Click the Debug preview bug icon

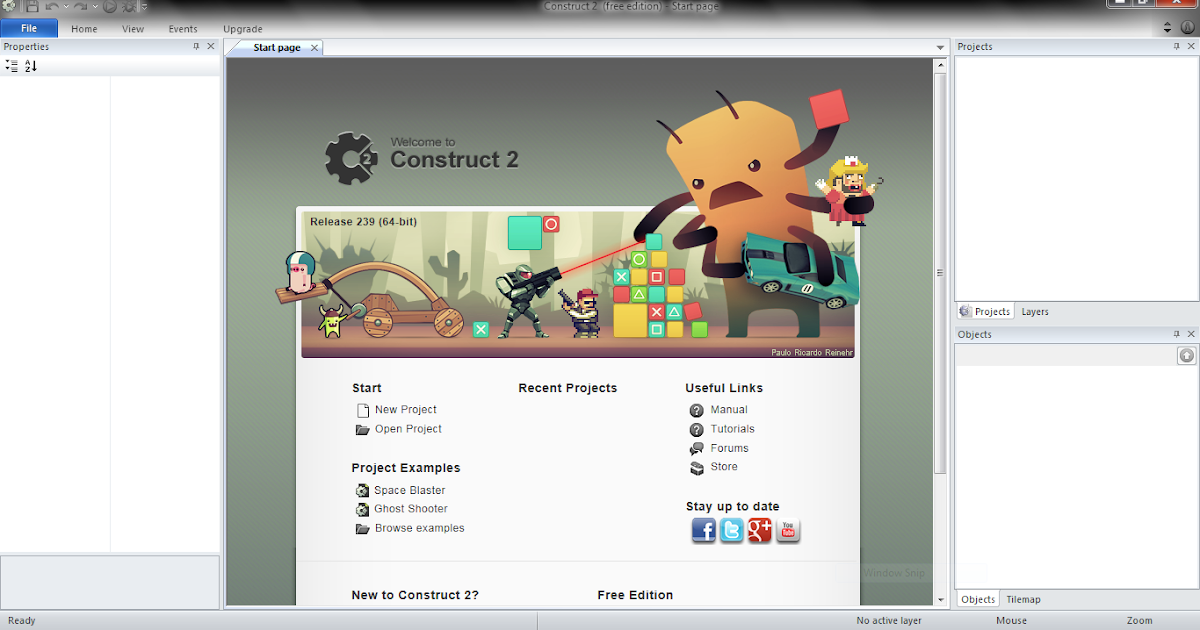pos(129,6)
